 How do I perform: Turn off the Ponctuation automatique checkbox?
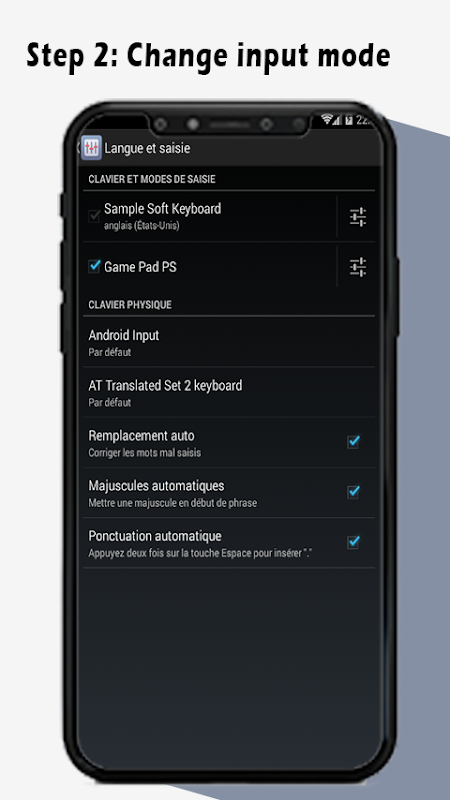354,542
